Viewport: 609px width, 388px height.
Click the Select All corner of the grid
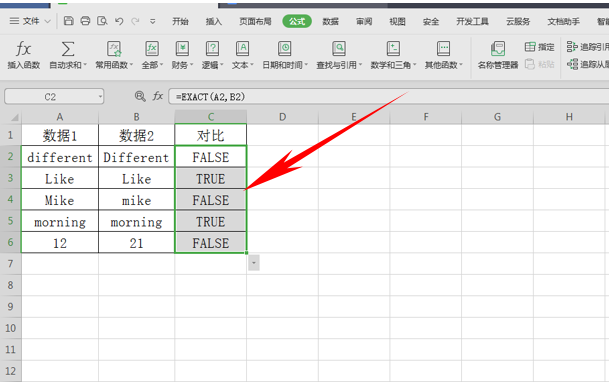pyautogui.click(x=11, y=117)
